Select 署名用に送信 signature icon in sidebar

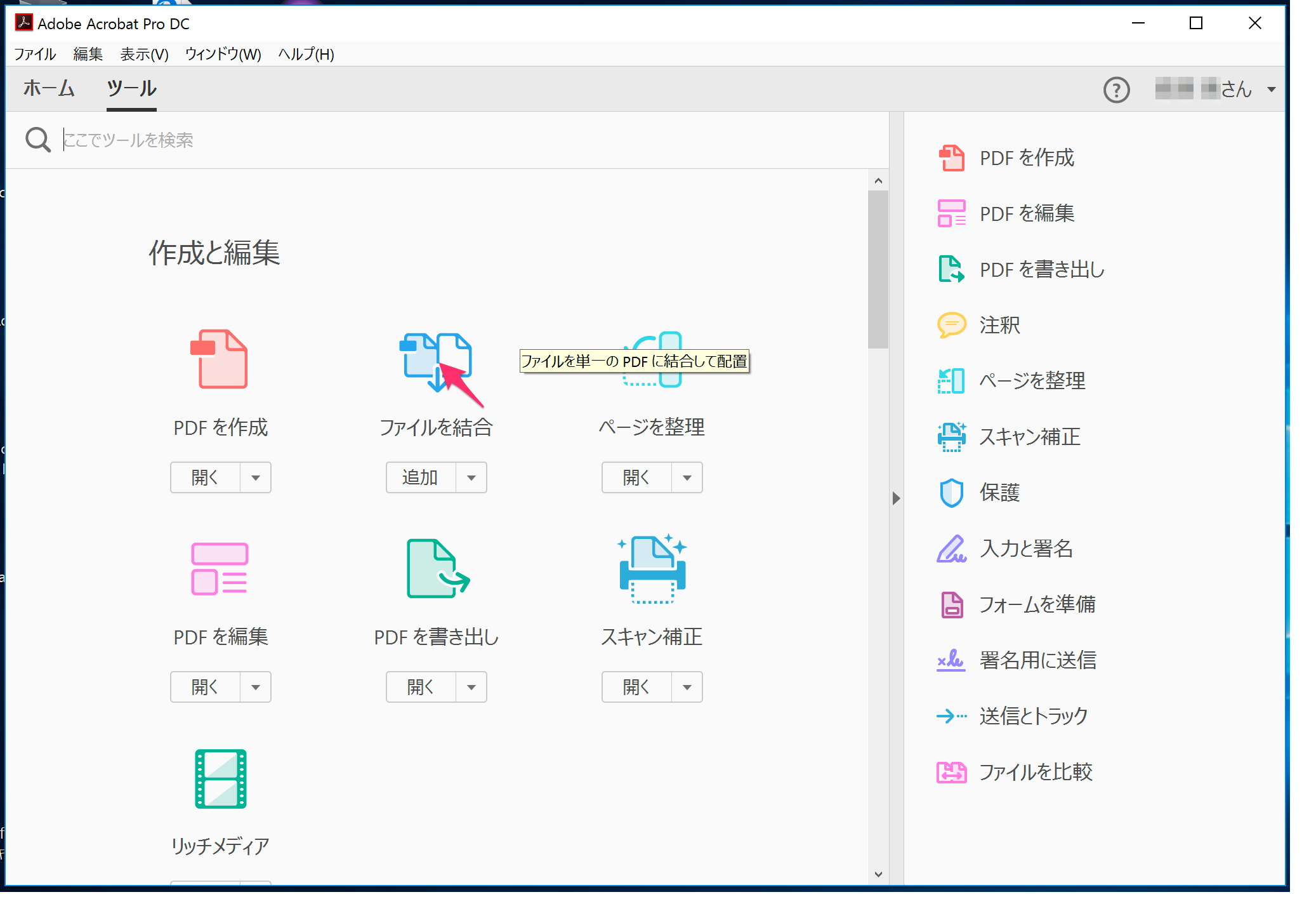click(951, 660)
